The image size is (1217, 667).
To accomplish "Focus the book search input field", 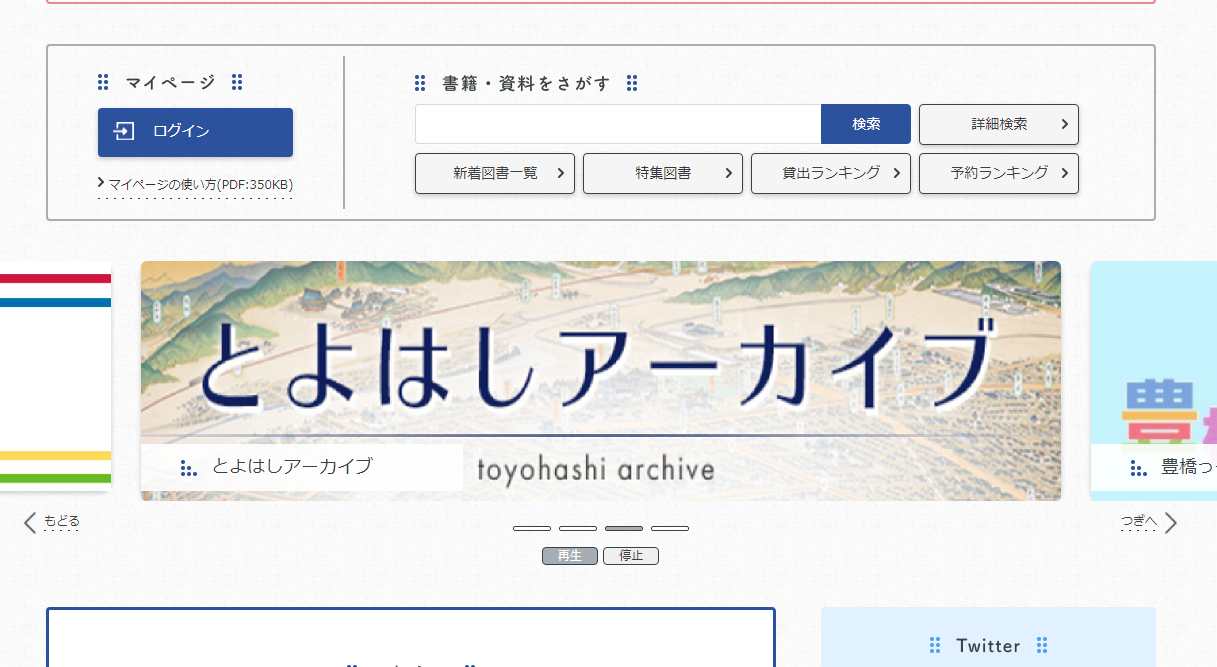I will [618, 124].
